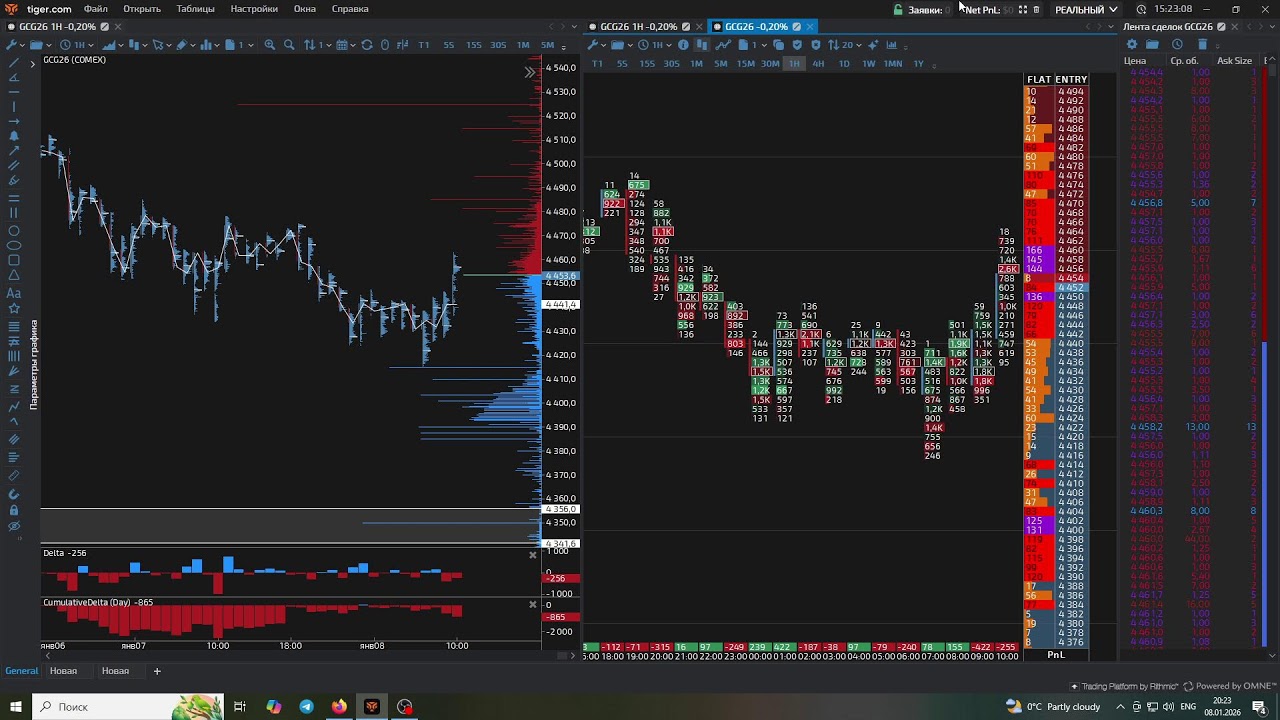Select the rectangle drawing tool
Image resolution: width=1280 pixels, height=720 pixels.
(14, 260)
